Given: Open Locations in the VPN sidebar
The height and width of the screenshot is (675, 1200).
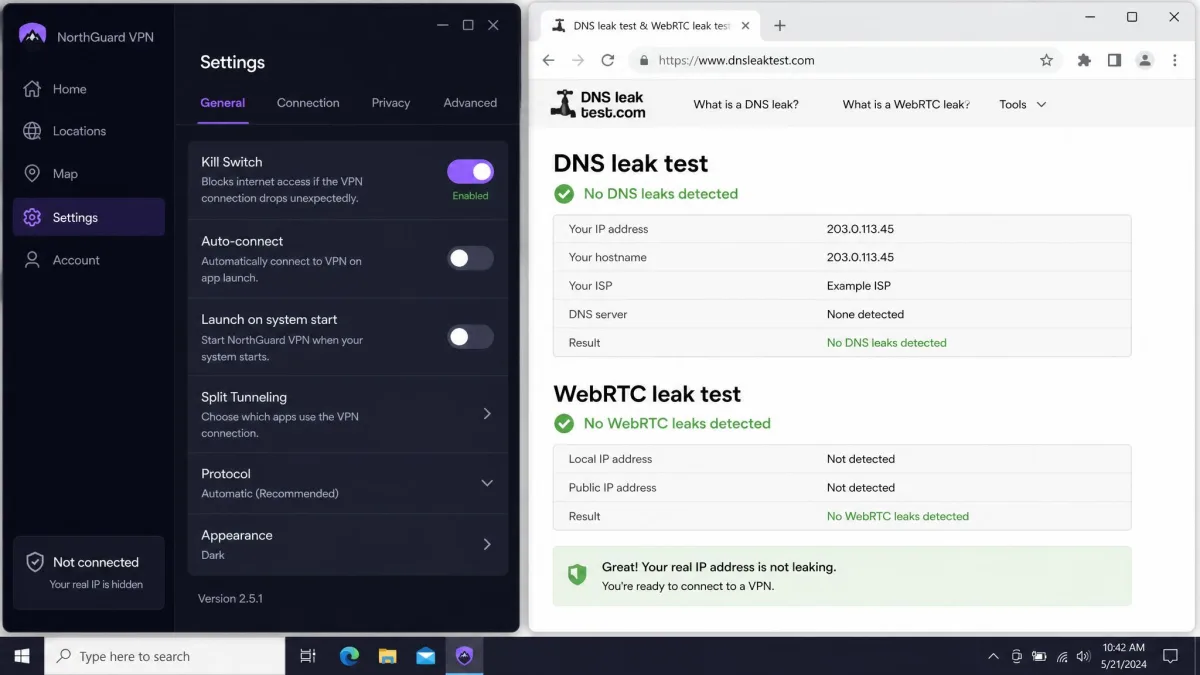Looking at the screenshot, I should point(88,131).
